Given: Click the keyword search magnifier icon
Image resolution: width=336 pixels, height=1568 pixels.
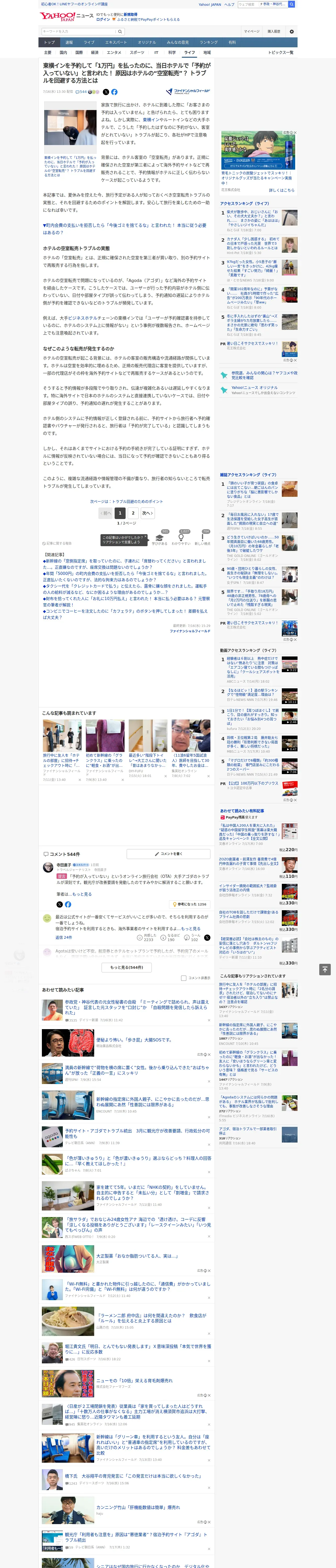Looking at the screenshot, I should (x=120, y=31).
